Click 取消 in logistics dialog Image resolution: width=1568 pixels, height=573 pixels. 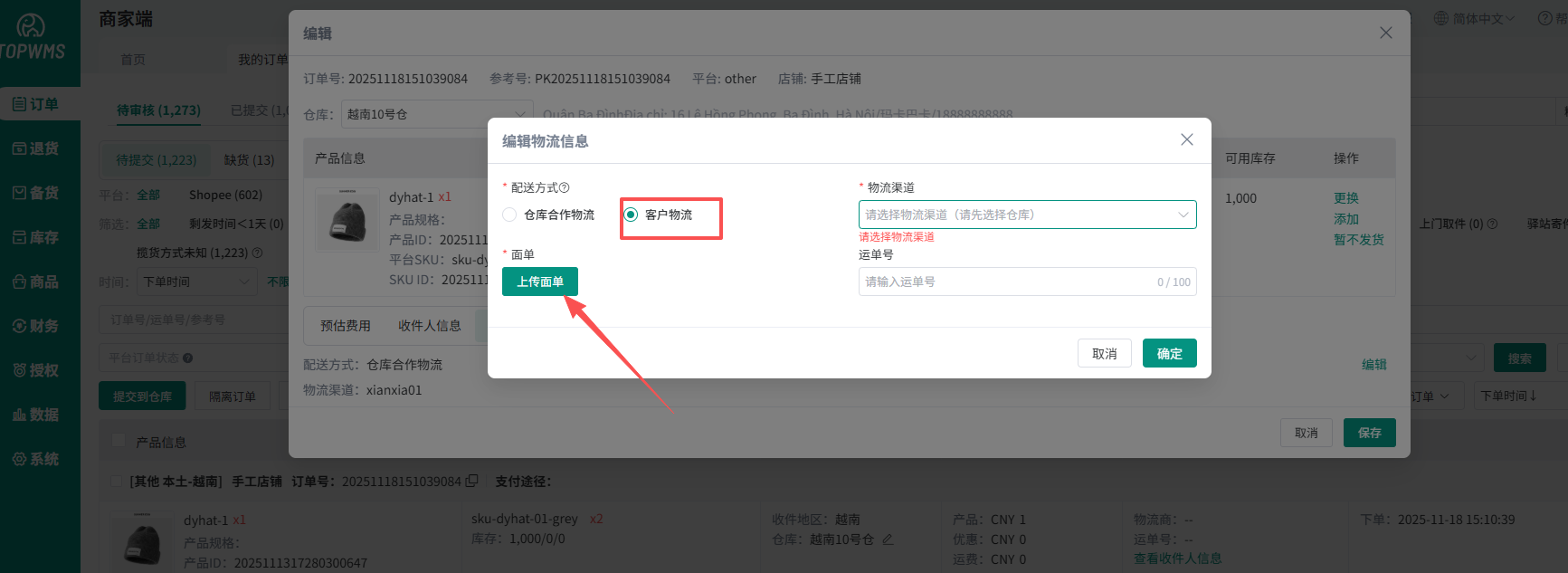click(x=1105, y=353)
